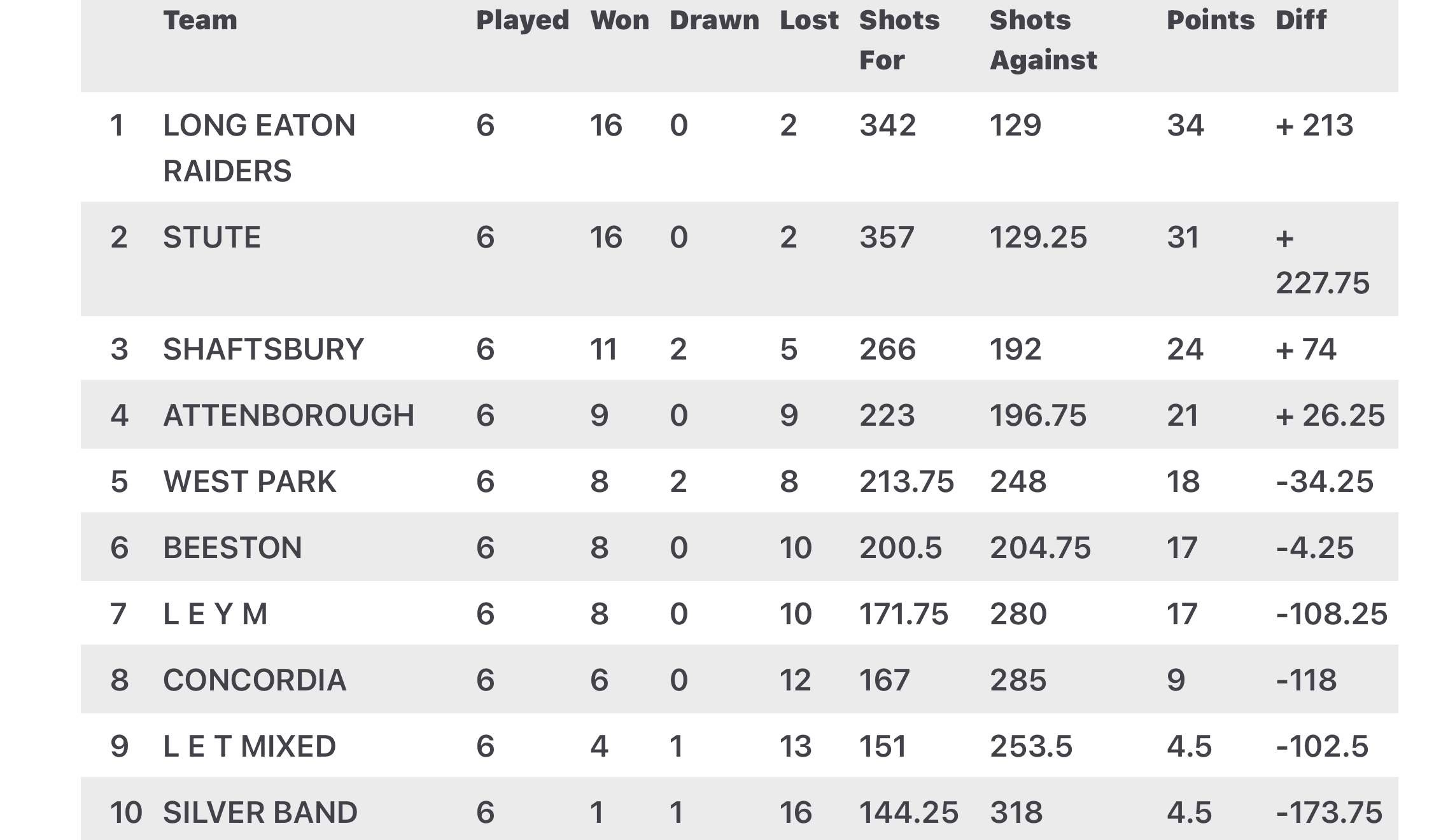
Task: Click the Played column header
Action: coord(522,20)
